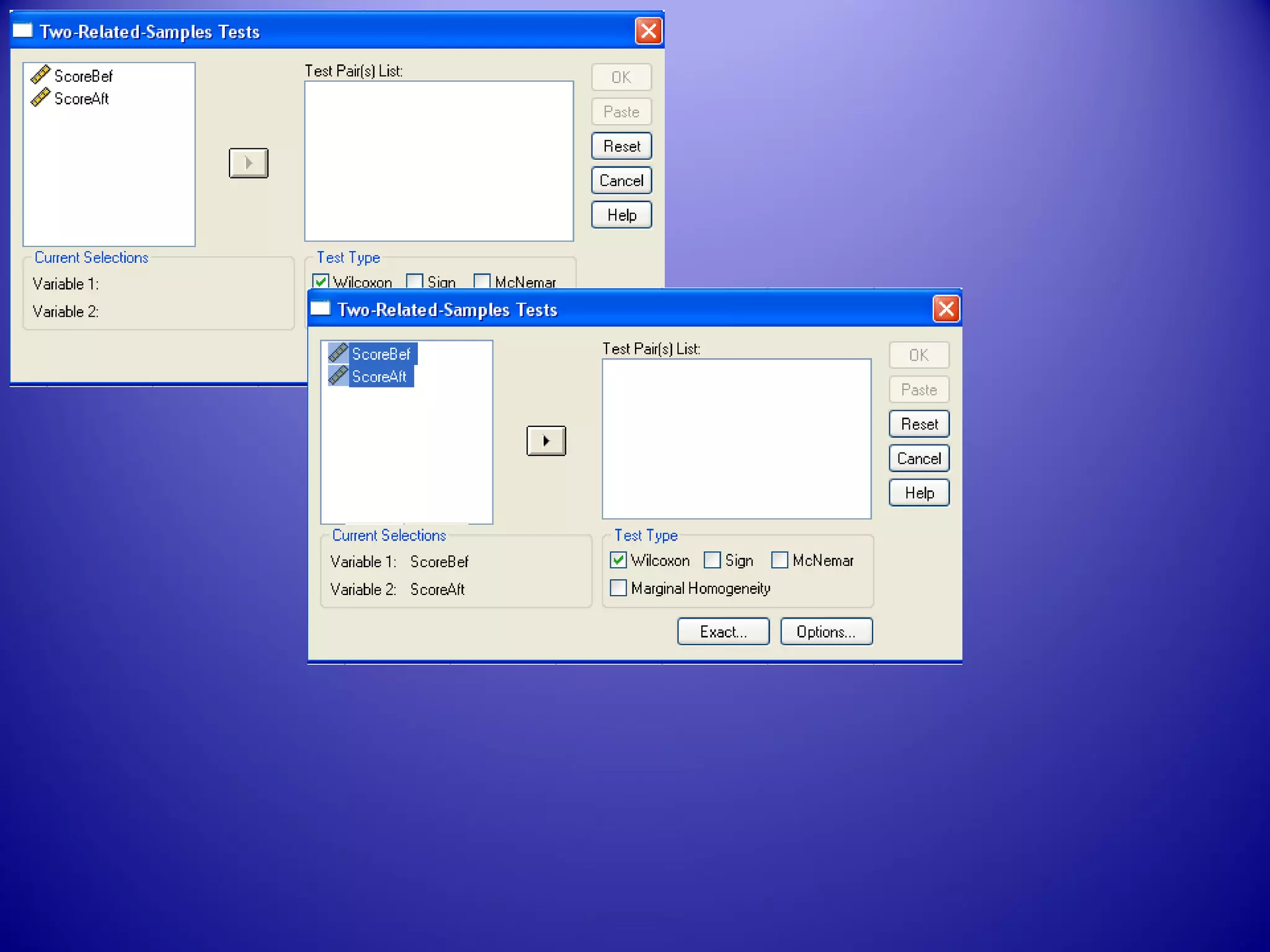Open the Options... dialog

826,632
